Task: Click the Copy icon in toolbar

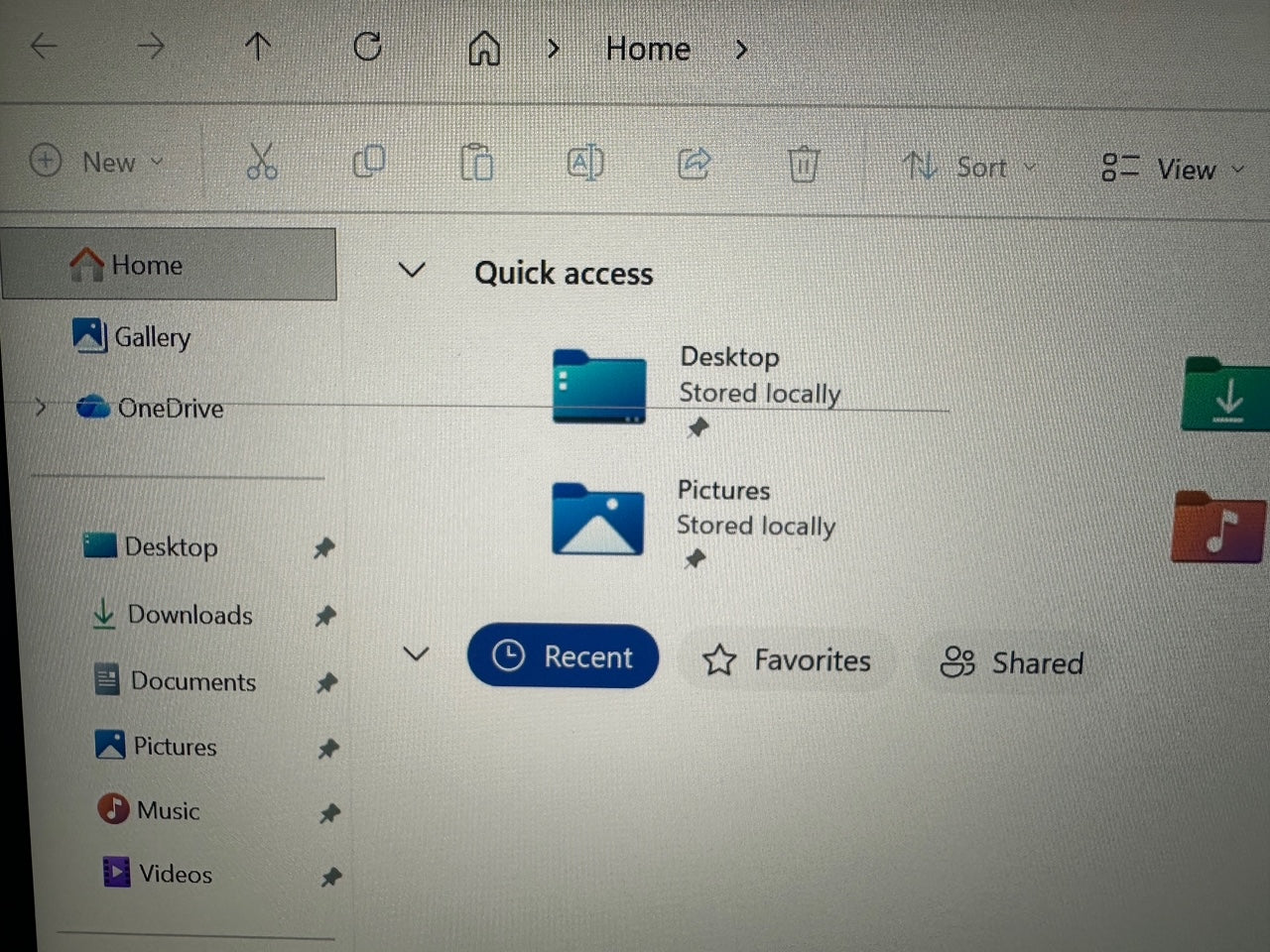Action: coord(369,161)
